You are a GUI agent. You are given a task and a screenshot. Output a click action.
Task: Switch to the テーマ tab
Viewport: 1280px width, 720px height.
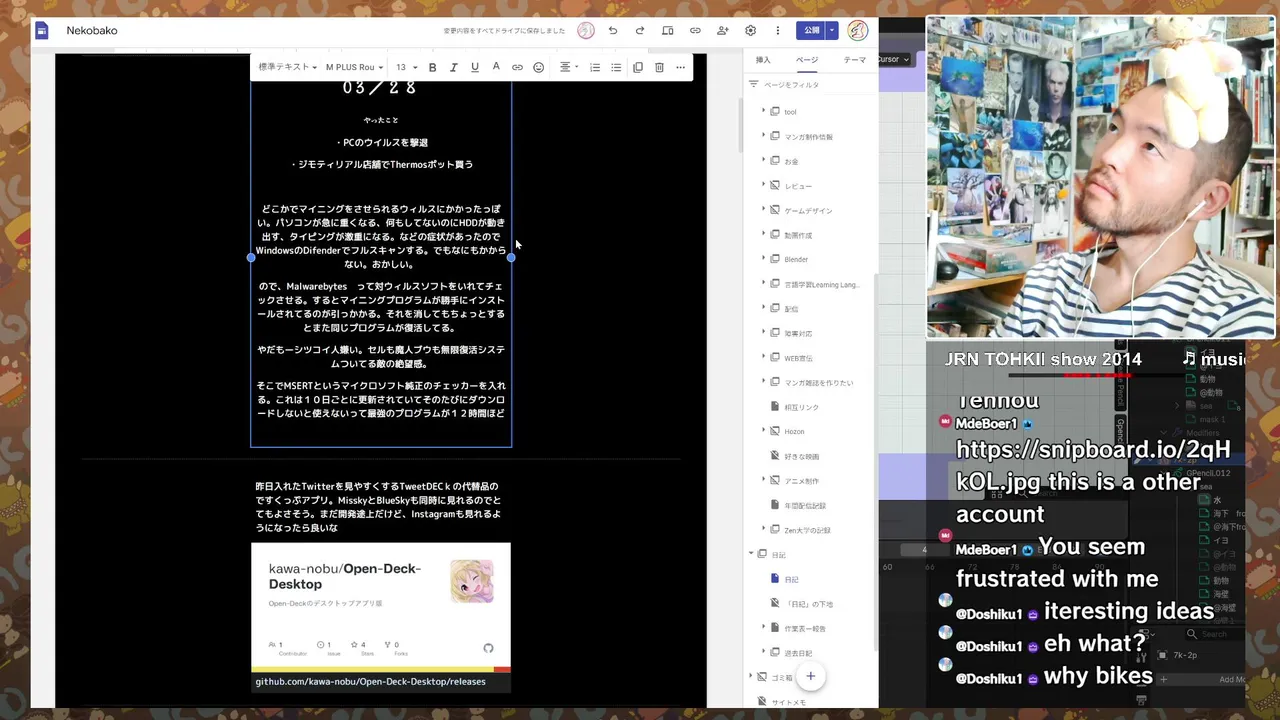point(855,60)
